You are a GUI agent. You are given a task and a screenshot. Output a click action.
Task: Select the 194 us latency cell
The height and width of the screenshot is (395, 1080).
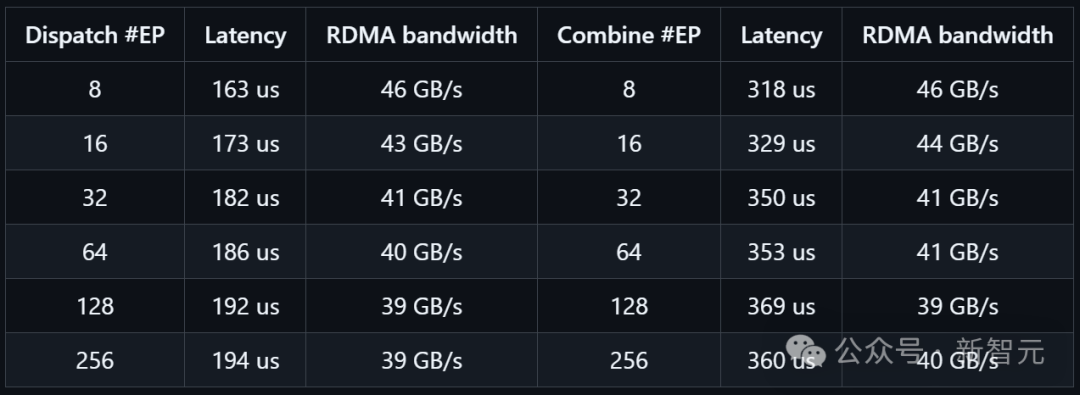(245, 361)
